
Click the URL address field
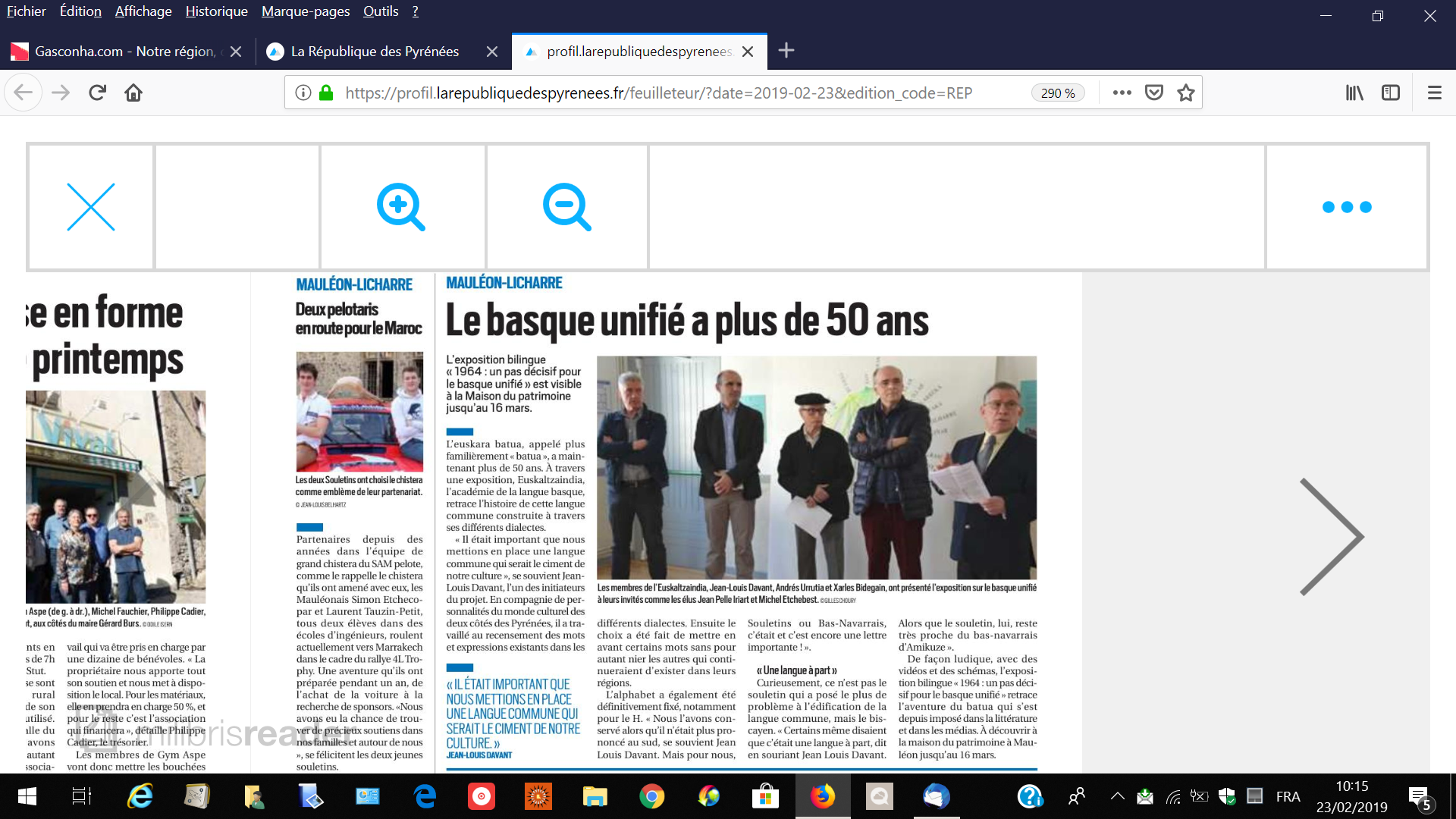[658, 93]
